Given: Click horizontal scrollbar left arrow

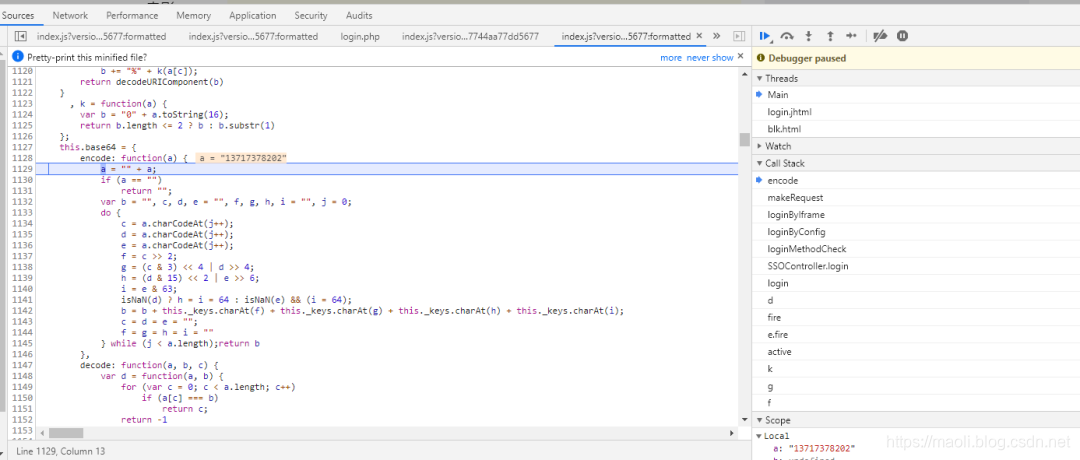Looking at the screenshot, I should click(42, 433).
